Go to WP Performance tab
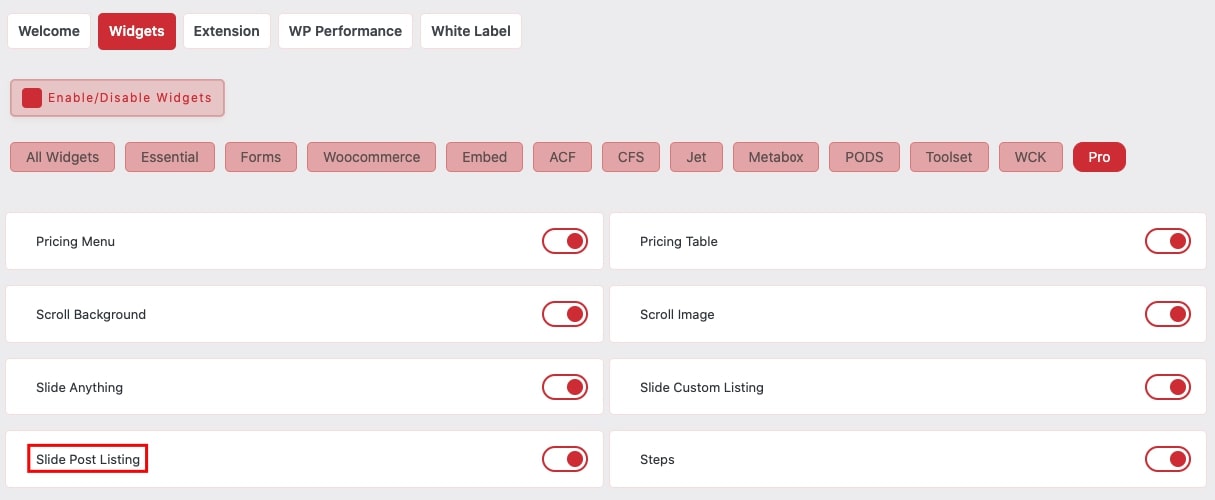The width and height of the screenshot is (1215, 500). pyautogui.click(x=345, y=31)
